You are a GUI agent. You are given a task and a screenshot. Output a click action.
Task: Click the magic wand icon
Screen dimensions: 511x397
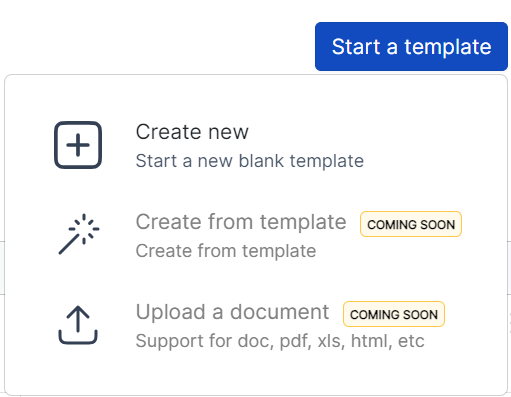pos(79,234)
